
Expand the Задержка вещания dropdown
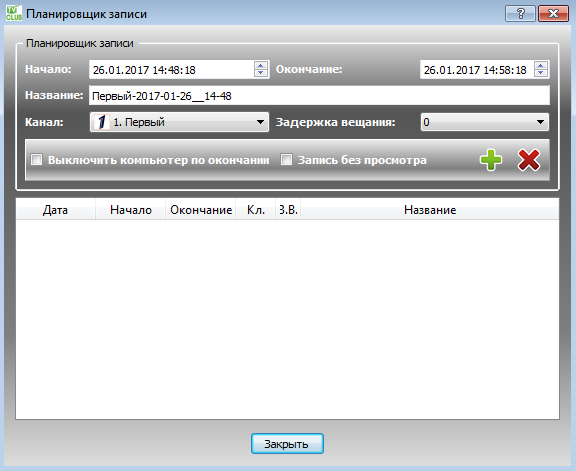[485, 122]
